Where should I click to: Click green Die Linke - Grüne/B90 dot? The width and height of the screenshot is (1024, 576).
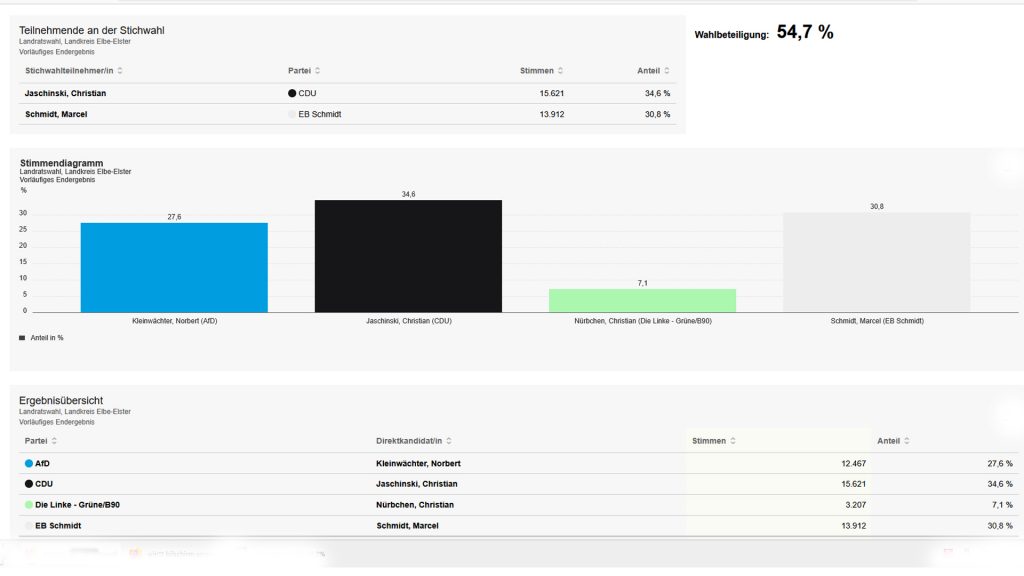click(29, 505)
